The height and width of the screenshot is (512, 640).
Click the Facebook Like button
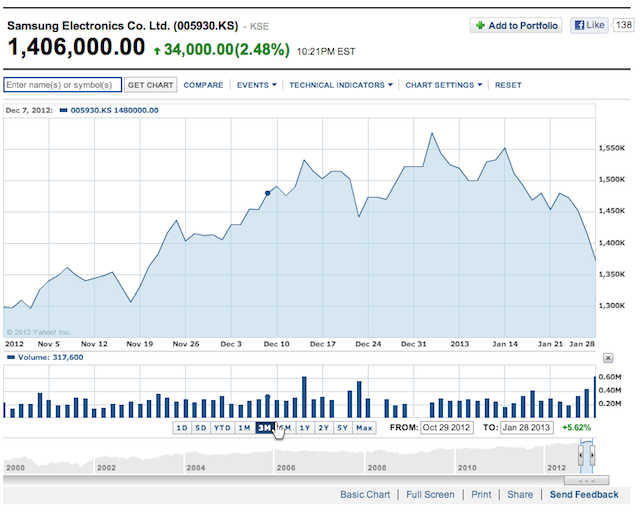pos(589,25)
